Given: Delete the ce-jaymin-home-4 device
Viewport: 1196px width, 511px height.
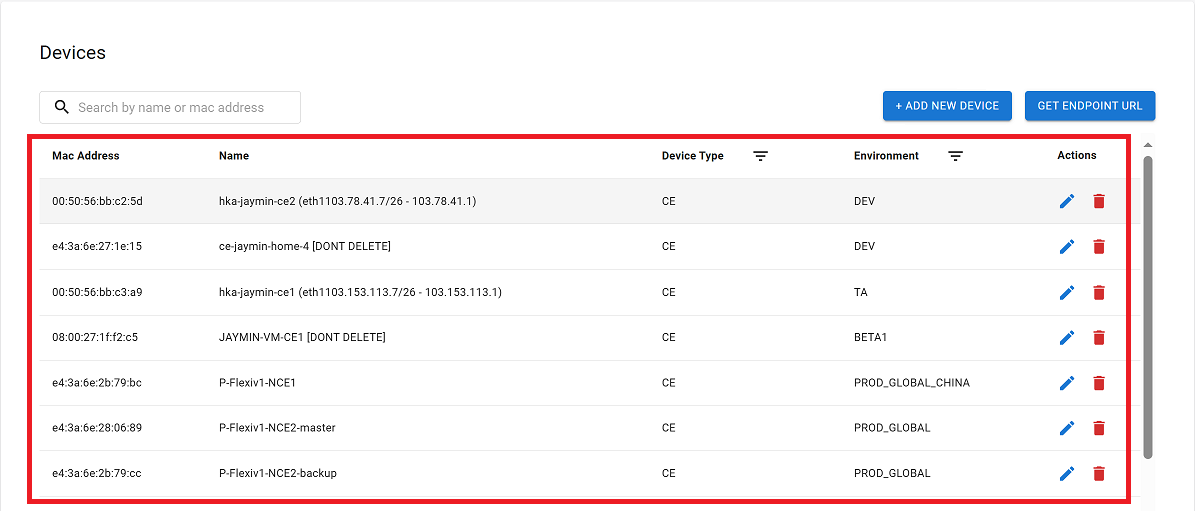Looking at the screenshot, I should [1099, 247].
